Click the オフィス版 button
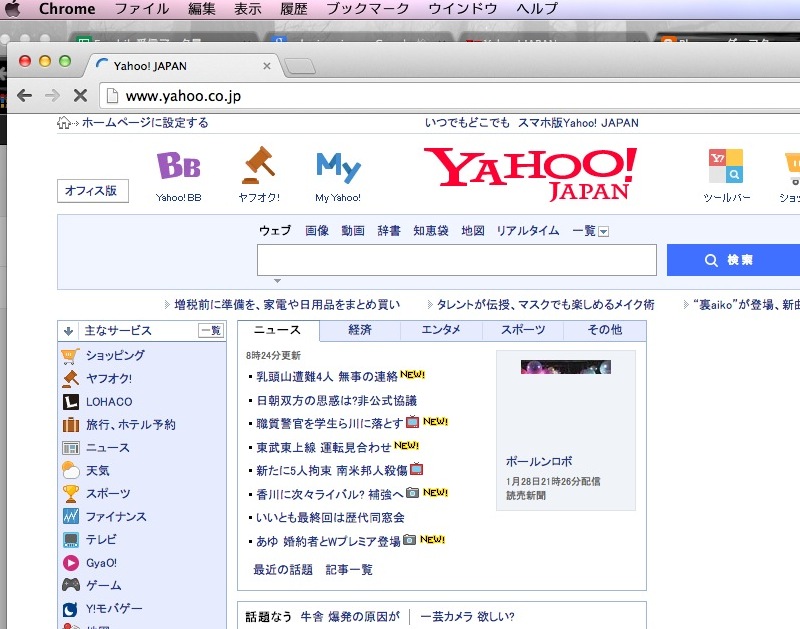The width and height of the screenshot is (800, 629). (x=92, y=191)
